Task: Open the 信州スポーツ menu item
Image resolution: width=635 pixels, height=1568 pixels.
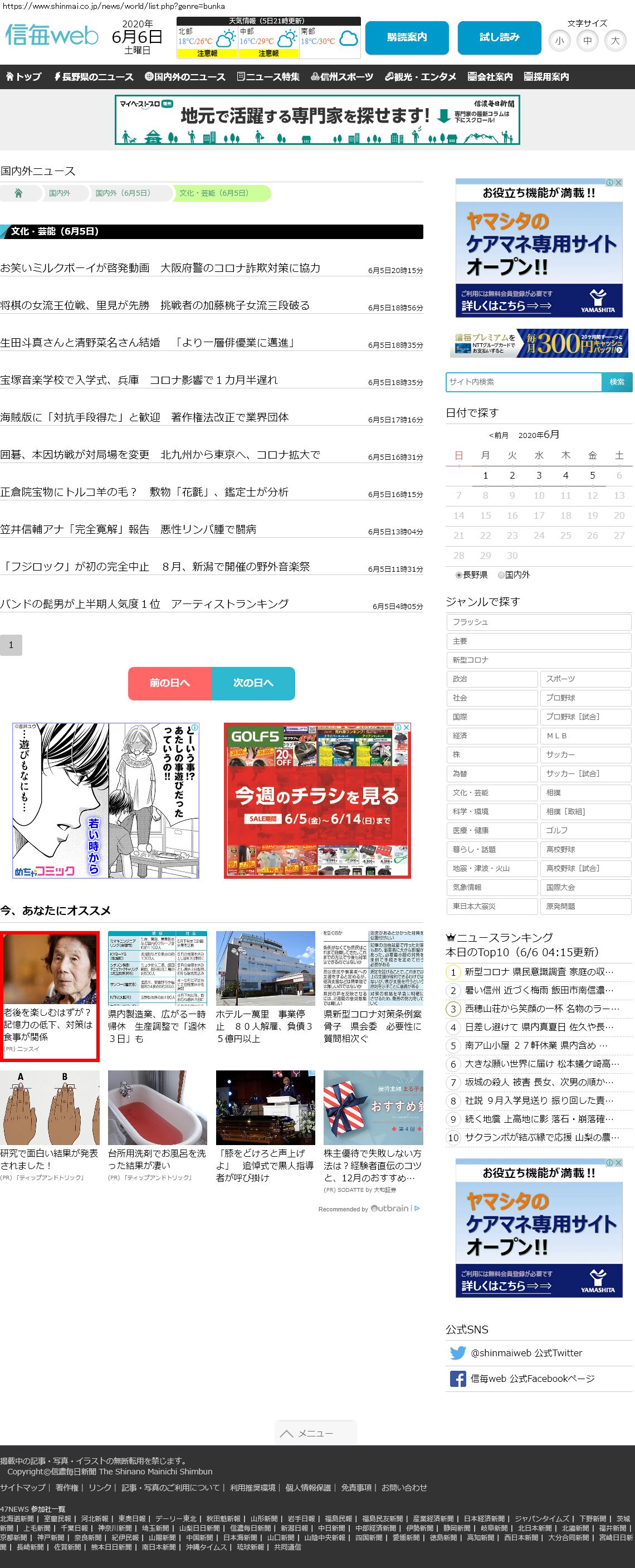Action: (x=342, y=77)
